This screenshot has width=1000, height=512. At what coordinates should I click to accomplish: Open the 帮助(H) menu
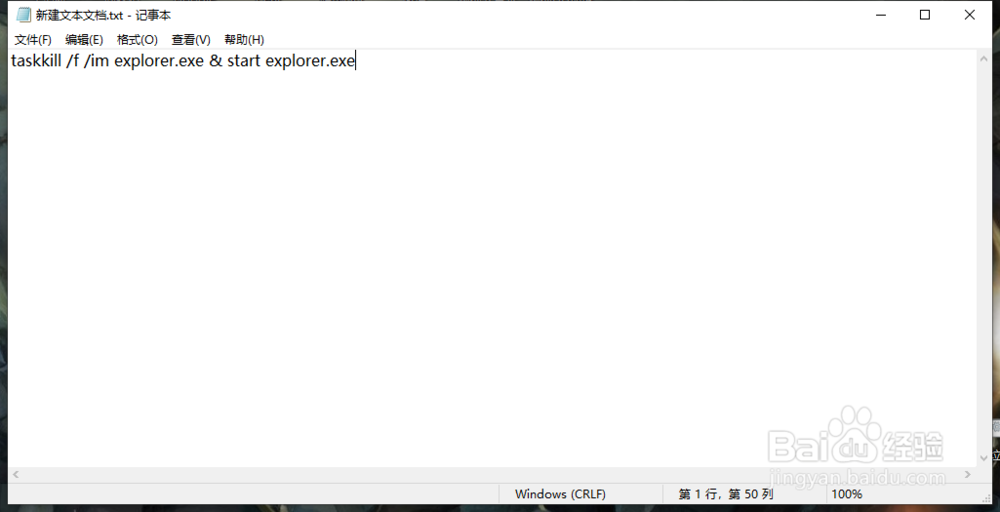[244, 40]
